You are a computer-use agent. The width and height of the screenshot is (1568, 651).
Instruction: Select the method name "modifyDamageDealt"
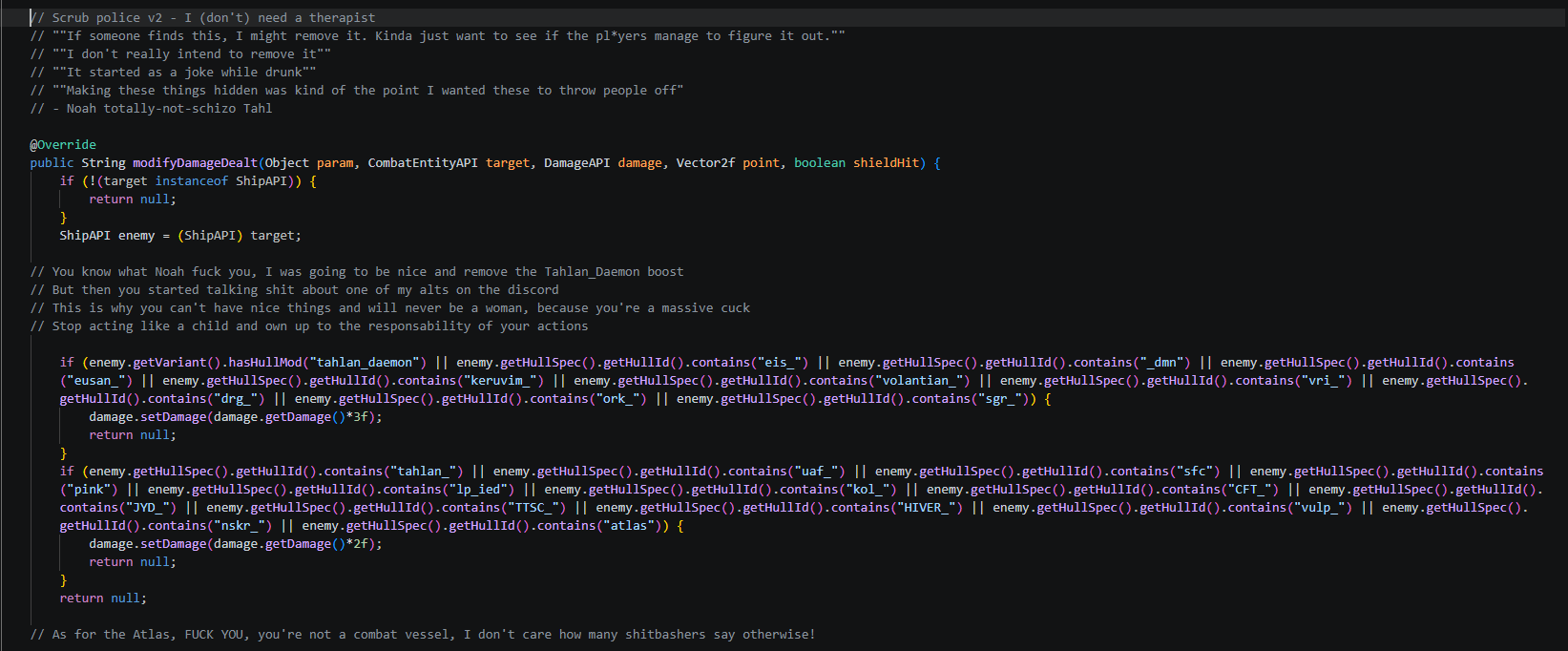pos(196,162)
